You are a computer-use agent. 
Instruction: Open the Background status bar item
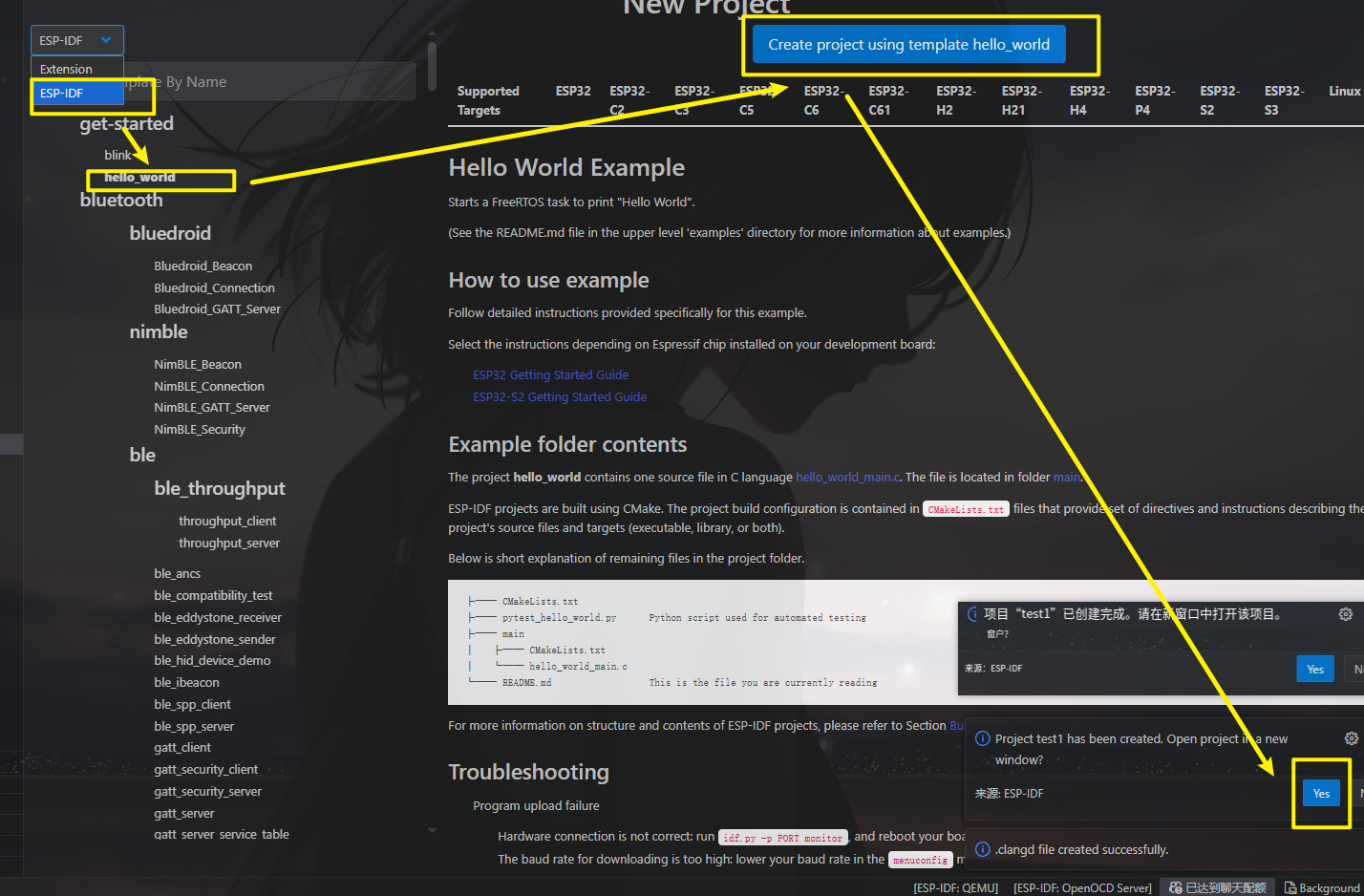pyautogui.click(x=1323, y=887)
